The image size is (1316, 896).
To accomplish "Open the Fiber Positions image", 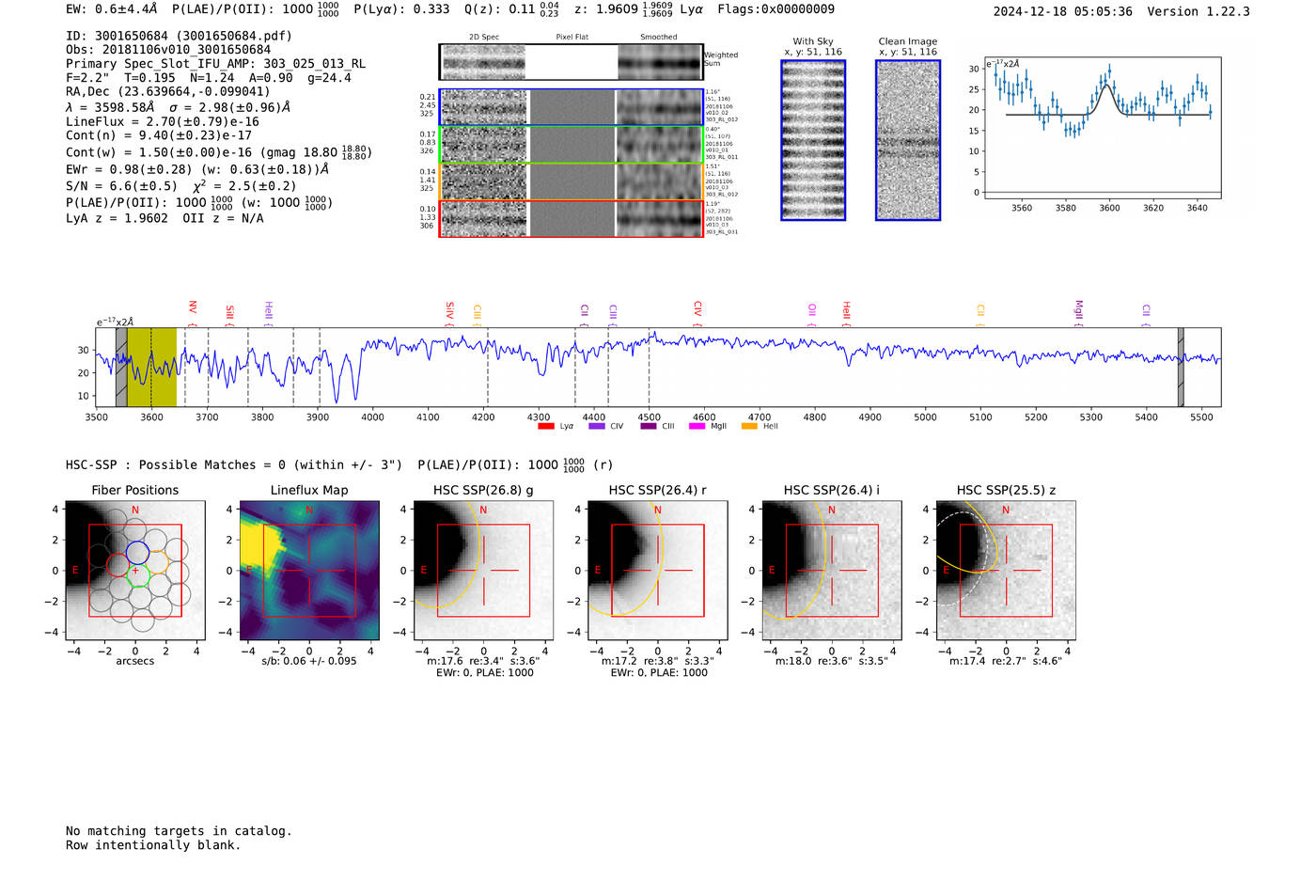I will tap(135, 571).
